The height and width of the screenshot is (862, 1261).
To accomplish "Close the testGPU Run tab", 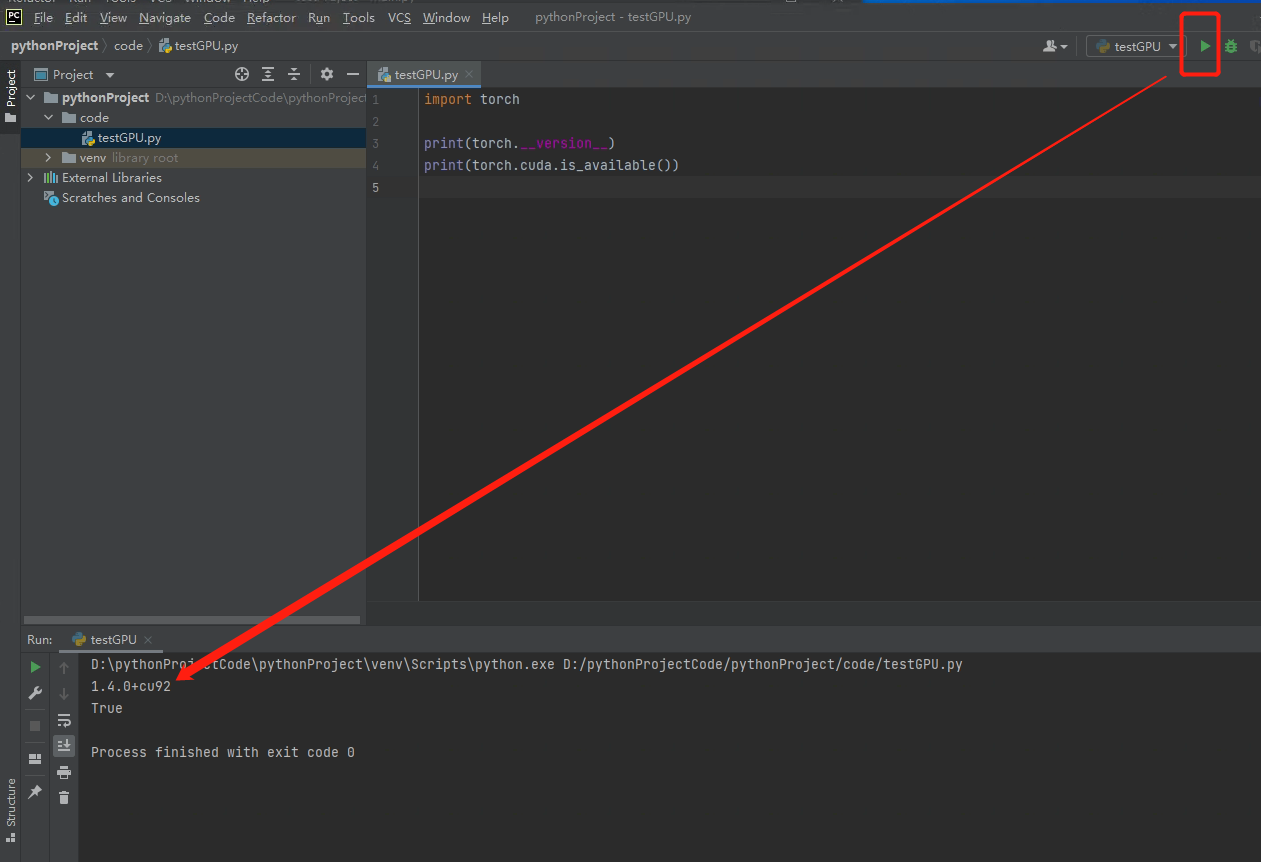I will [147, 640].
